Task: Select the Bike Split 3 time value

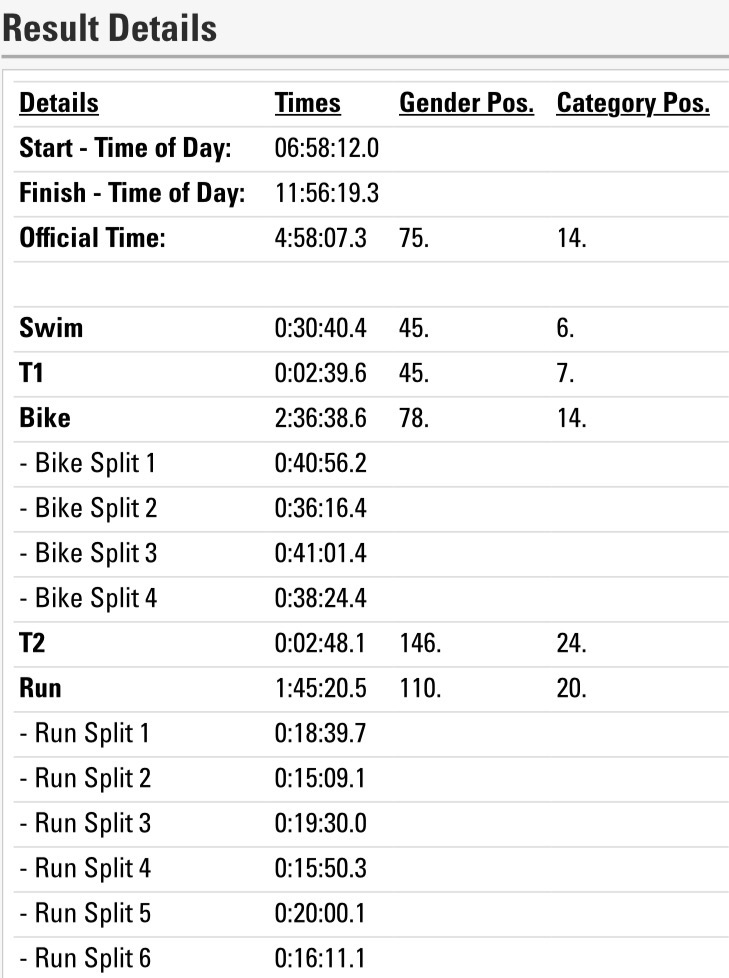Action: point(320,553)
